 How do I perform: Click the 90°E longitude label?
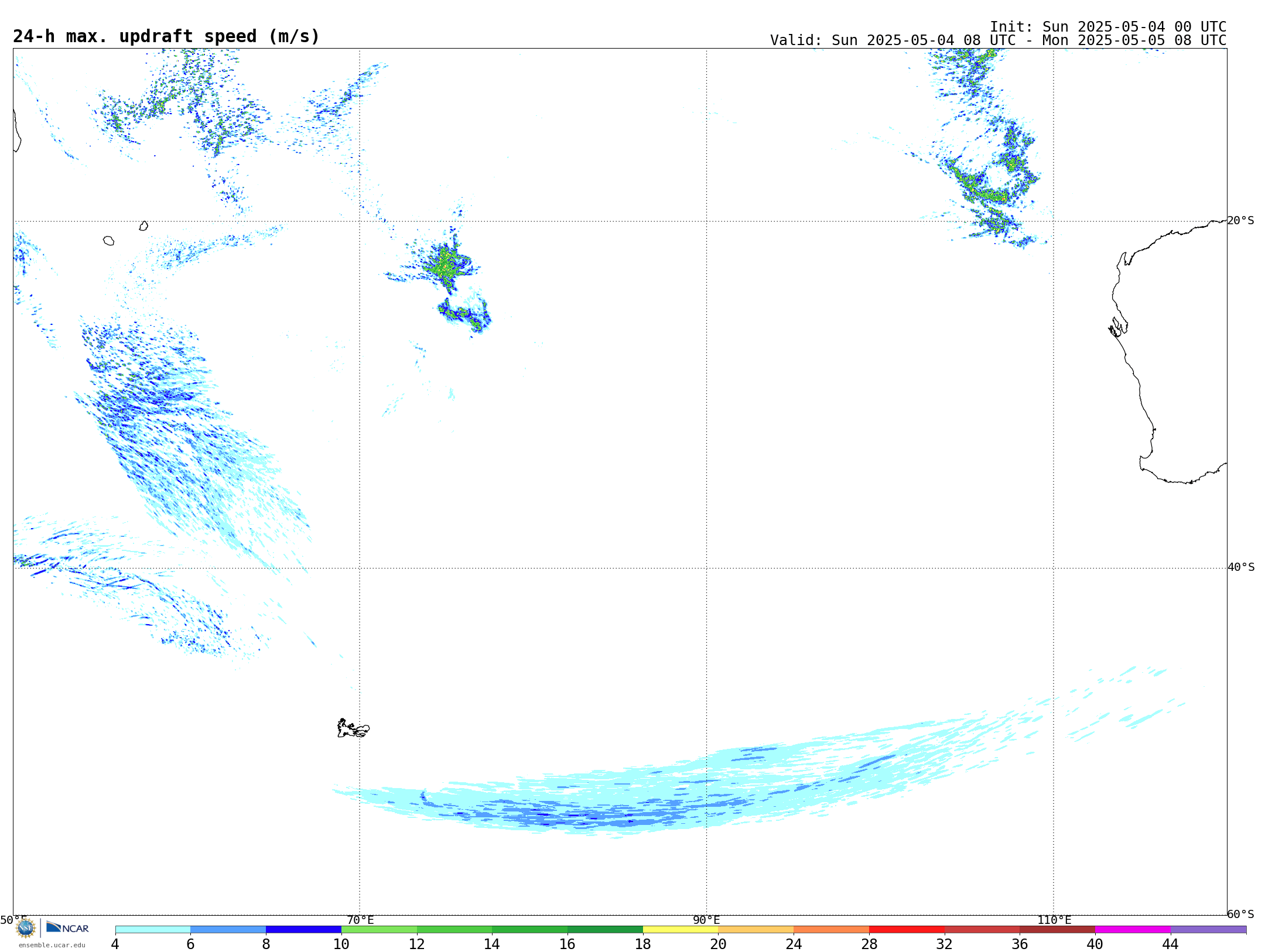[x=706, y=920]
